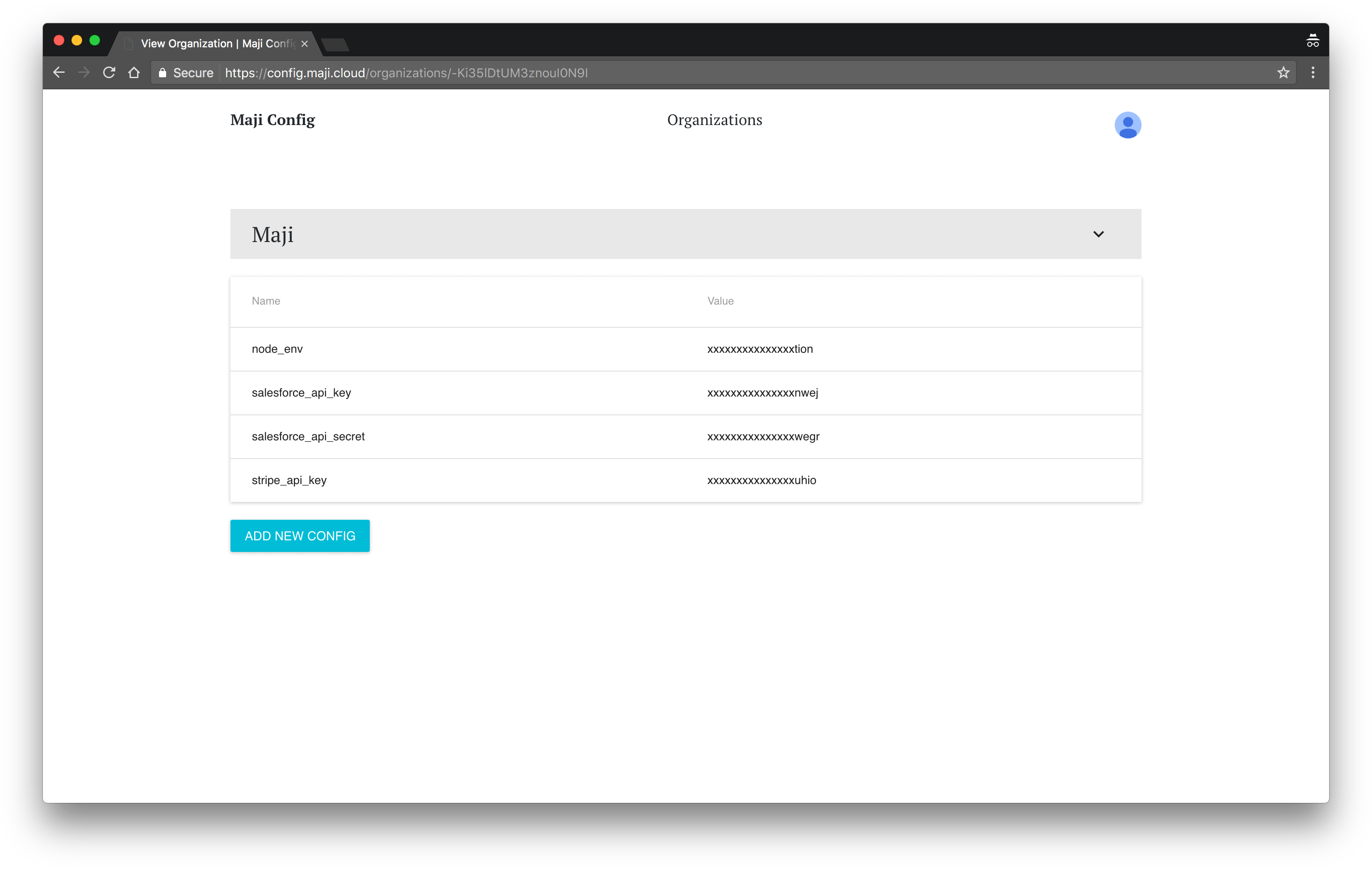This screenshot has width=1372, height=869.
Task: Click the ADD NEW CONFIG button
Action: [300, 535]
